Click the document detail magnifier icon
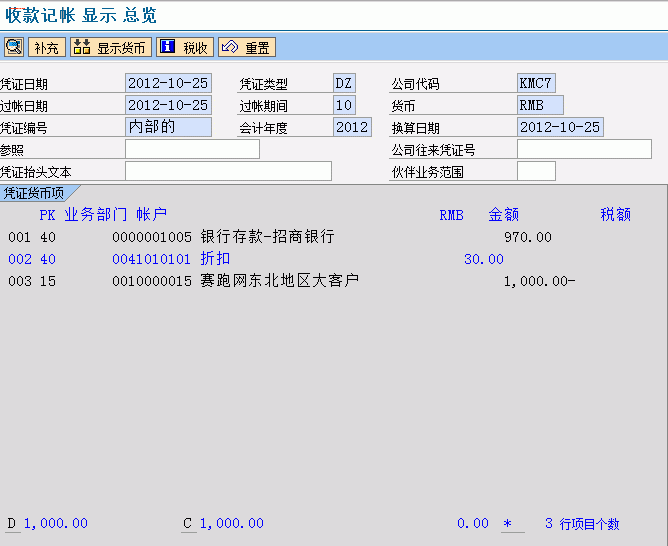The width and height of the screenshot is (668, 546). point(14,47)
